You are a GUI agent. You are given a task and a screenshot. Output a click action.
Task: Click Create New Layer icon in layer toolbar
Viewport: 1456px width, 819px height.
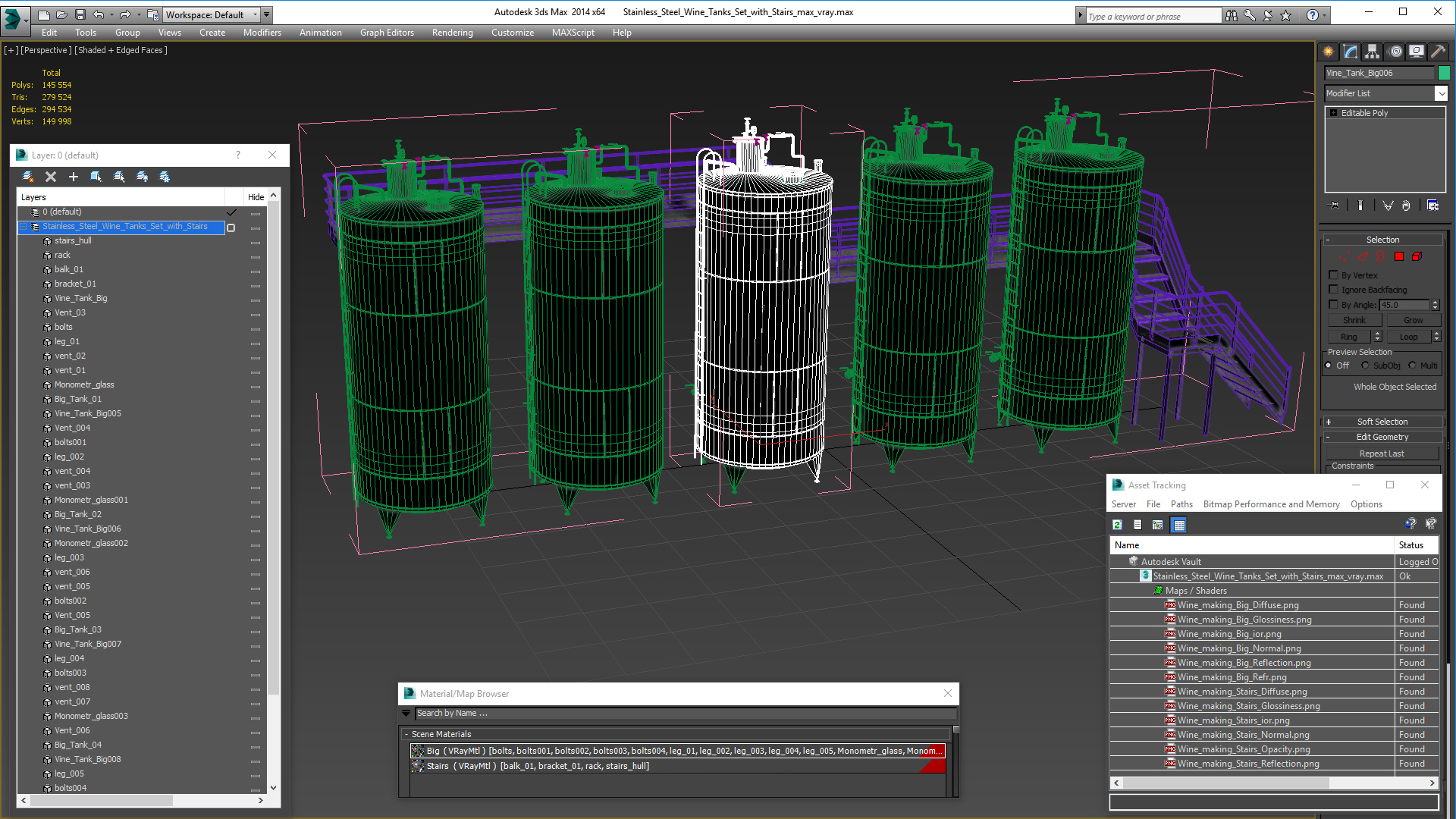(28, 177)
